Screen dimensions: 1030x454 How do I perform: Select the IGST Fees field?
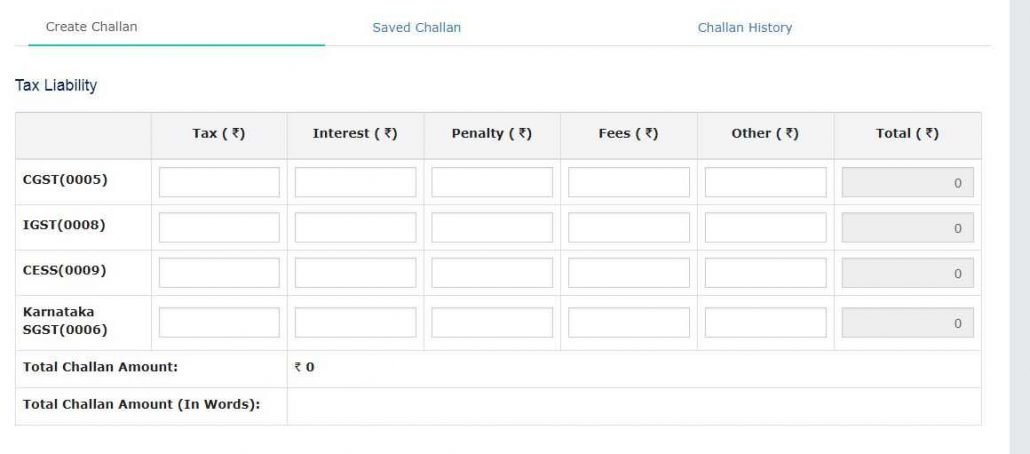click(x=629, y=228)
